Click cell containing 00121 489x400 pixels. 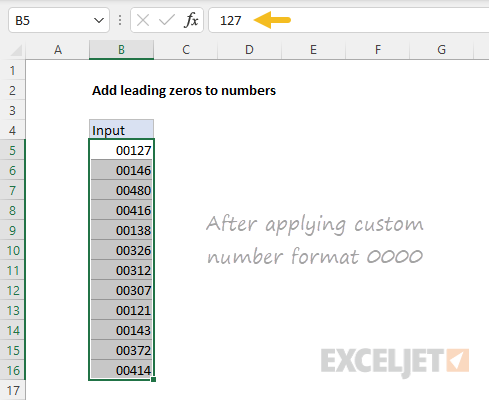[x=121, y=310]
